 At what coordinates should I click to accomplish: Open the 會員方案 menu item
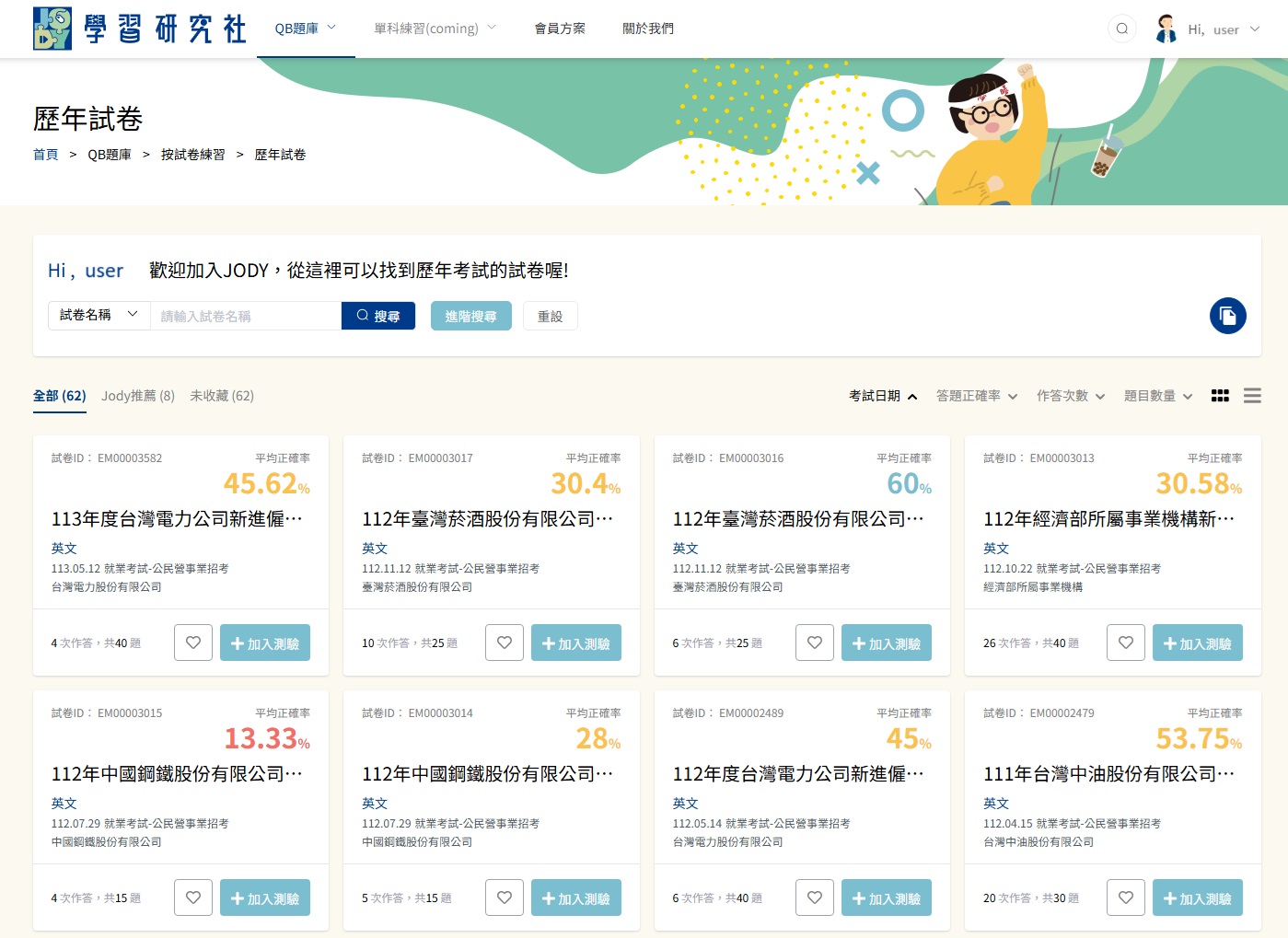point(560,29)
